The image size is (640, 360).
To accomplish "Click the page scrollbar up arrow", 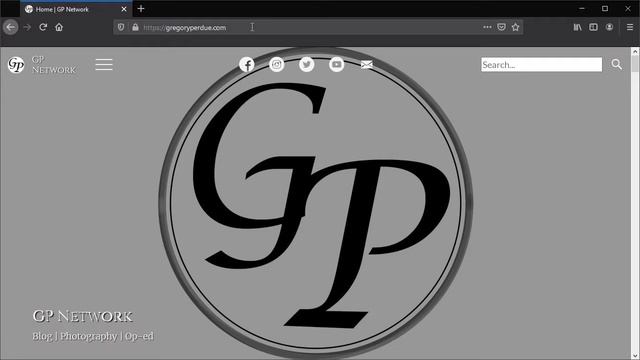I will coord(635,51).
